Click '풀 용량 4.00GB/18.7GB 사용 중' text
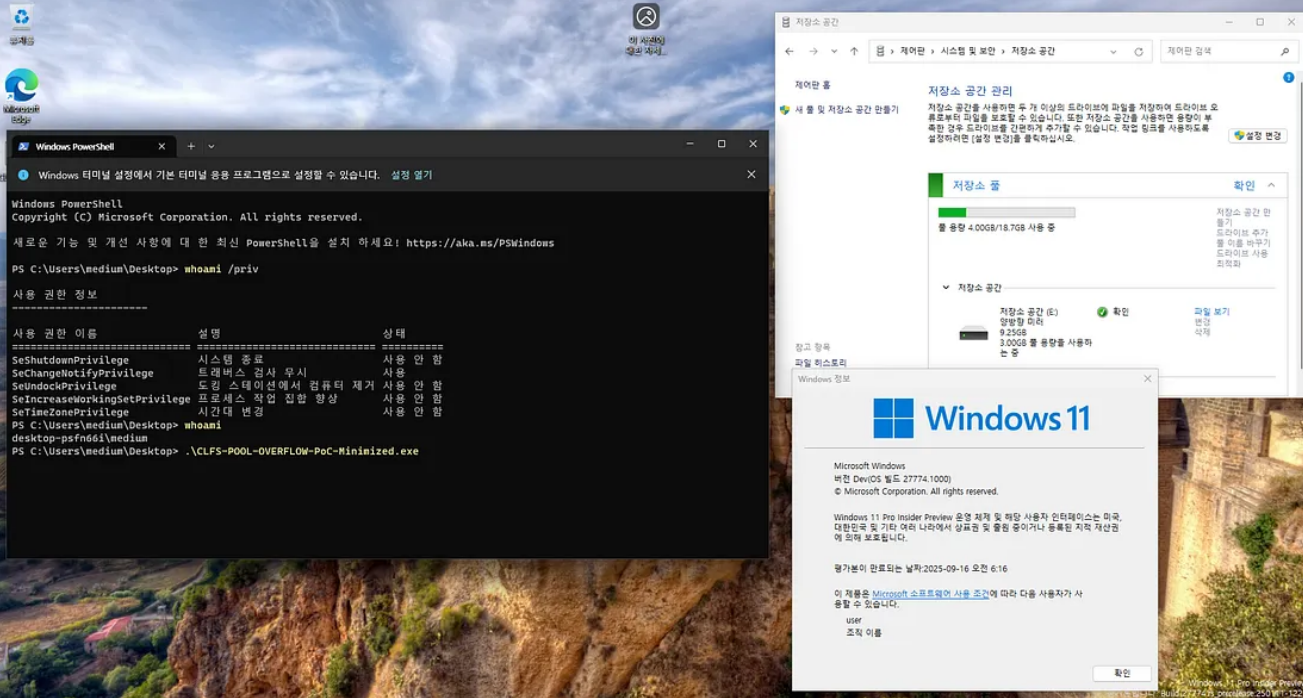The height and width of the screenshot is (698, 1303). coord(996,228)
